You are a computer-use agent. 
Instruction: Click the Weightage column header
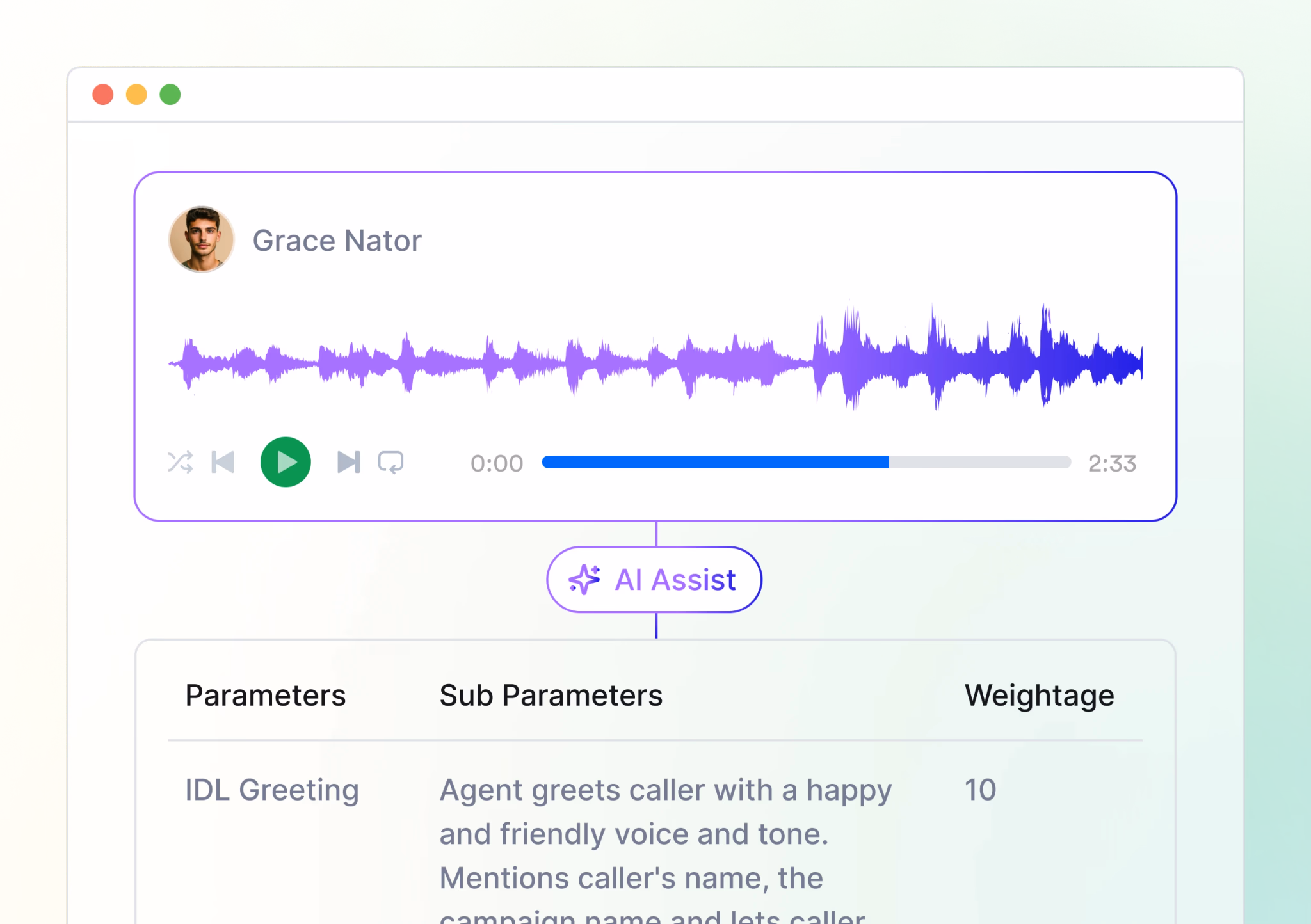coord(1039,696)
